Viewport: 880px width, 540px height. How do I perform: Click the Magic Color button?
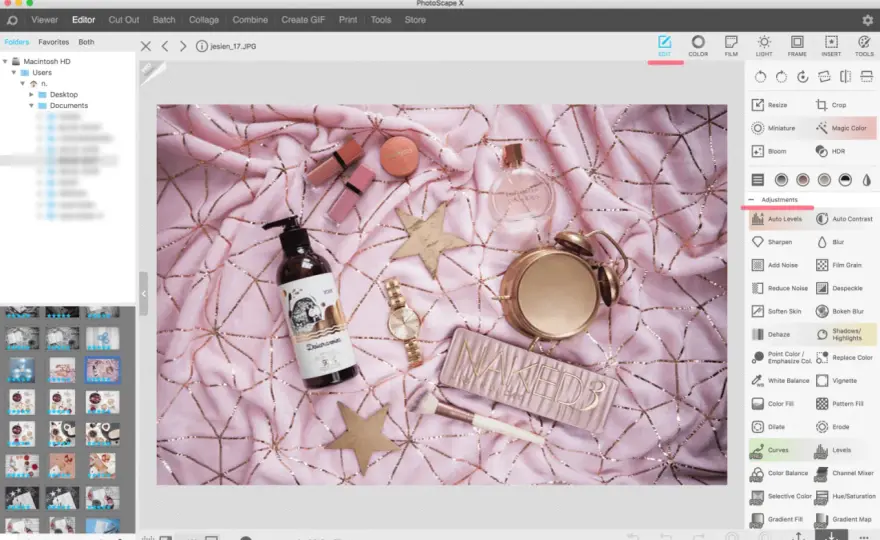click(x=845, y=128)
